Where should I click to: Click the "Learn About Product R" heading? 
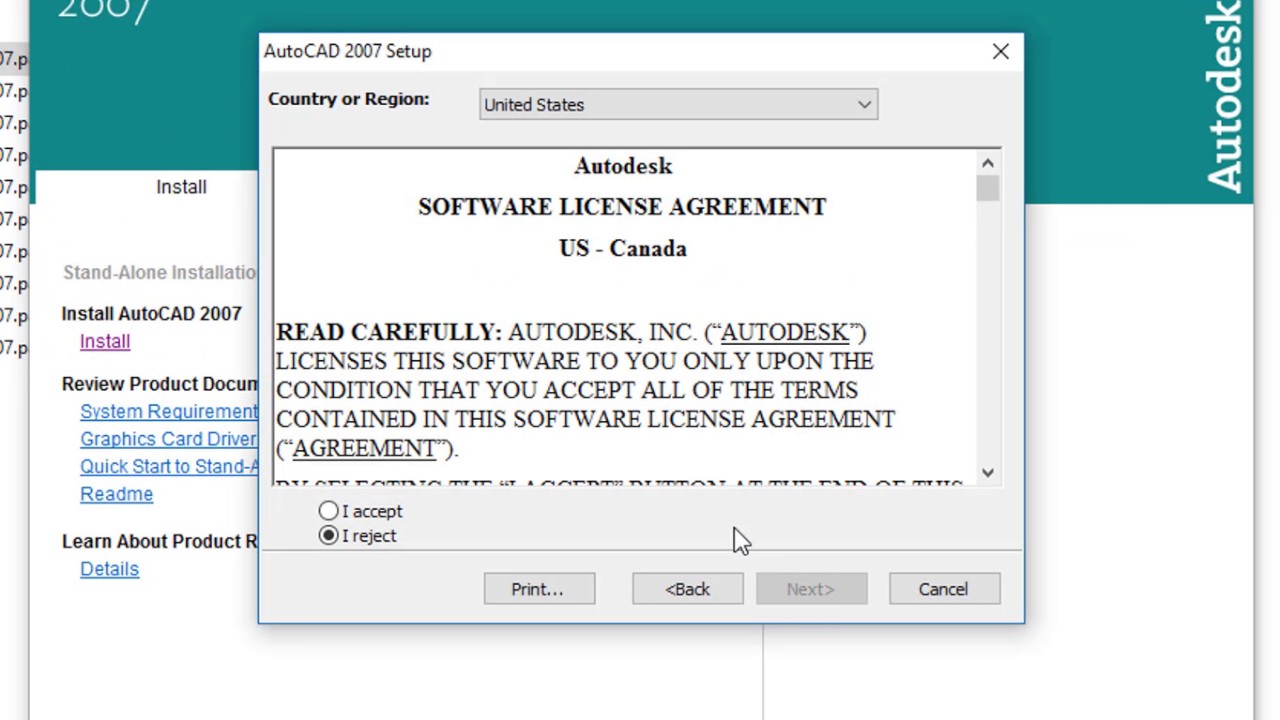coord(160,541)
